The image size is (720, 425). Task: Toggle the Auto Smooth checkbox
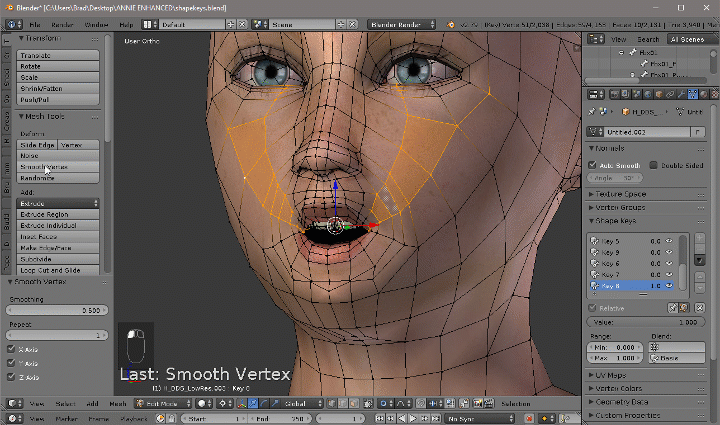click(x=593, y=164)
